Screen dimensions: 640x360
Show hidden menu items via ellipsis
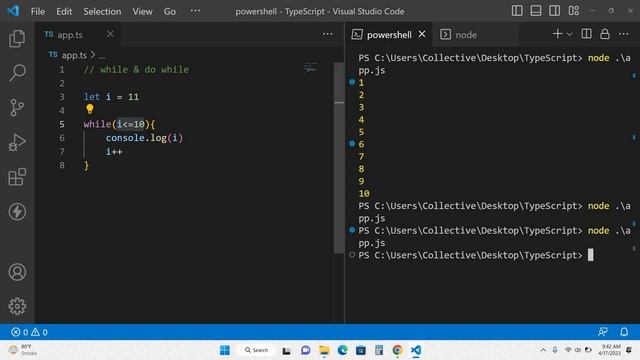(196, 11)
